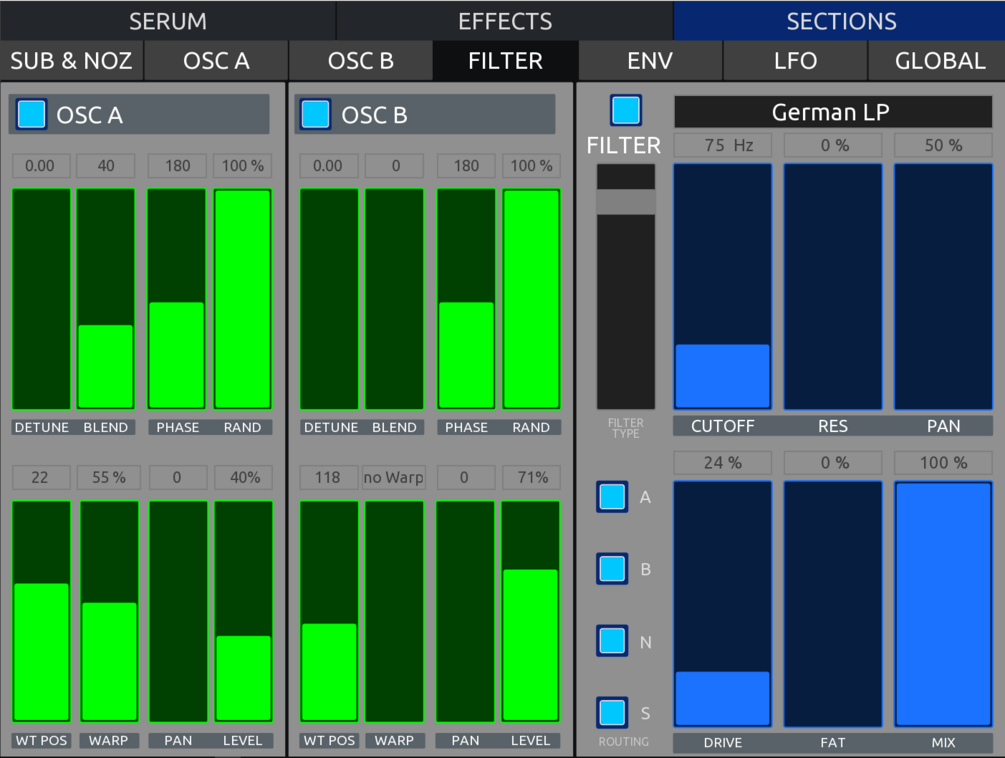Click the FILTER TYPE vertical slider handle
The width and height of the screenshot is (1005, 758).
pos(626,202)
